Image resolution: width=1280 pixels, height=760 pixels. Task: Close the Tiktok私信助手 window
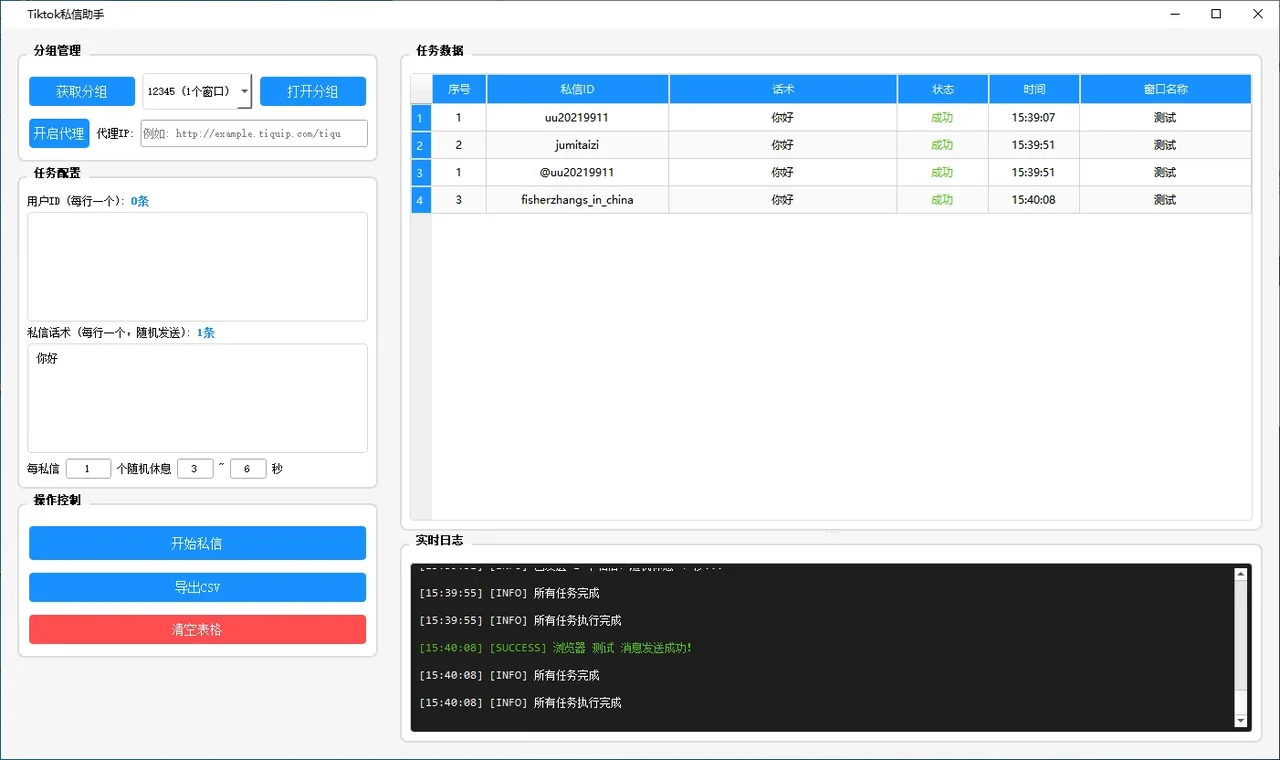click(x=1258, y=14)
